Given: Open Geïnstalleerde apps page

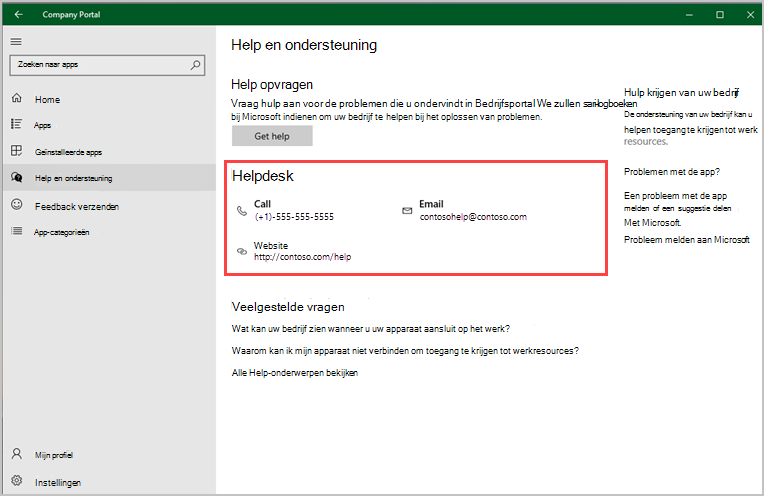Looking at the screenshot, I should 109,152.
